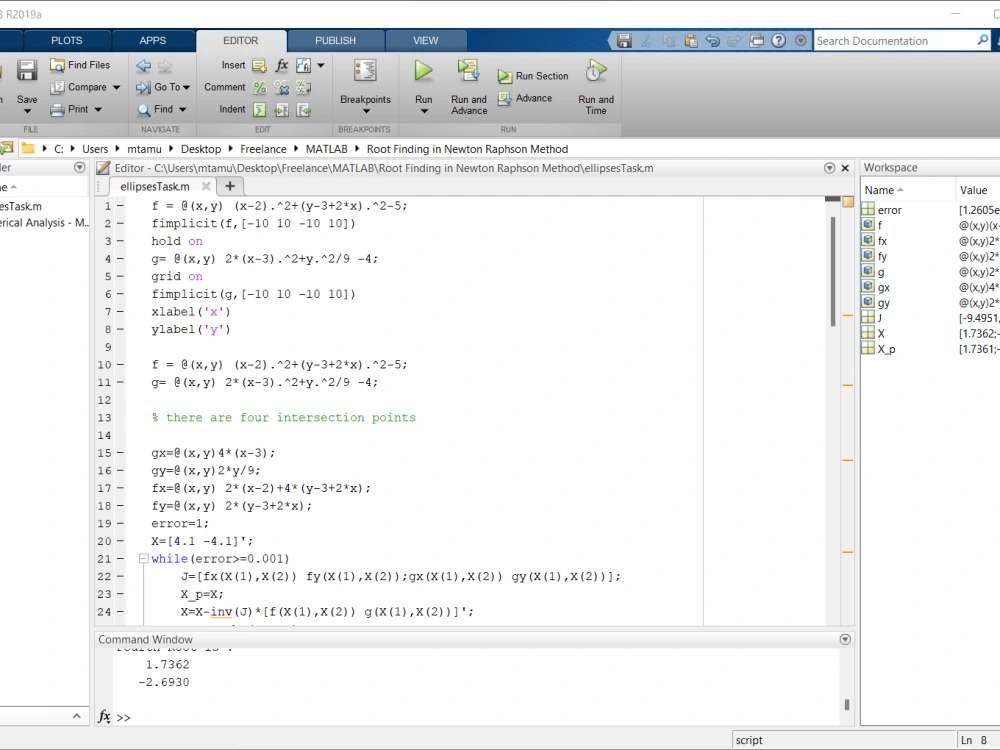This screenshot has width=1000, height=750.
Task: Open Find Files tool in the ribbon
Action: point(81,64)
